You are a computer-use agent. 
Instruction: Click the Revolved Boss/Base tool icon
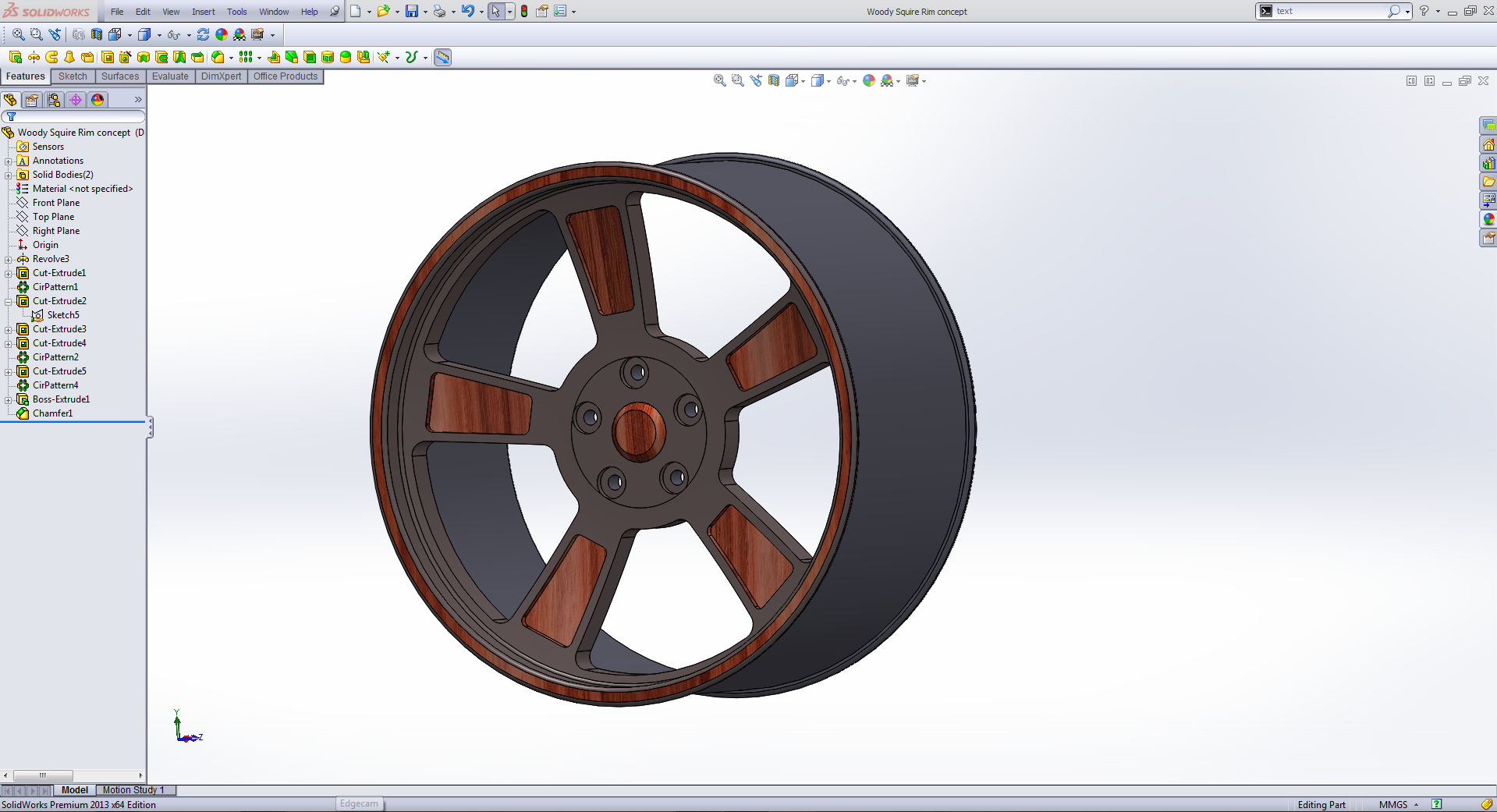coord(34,57)
